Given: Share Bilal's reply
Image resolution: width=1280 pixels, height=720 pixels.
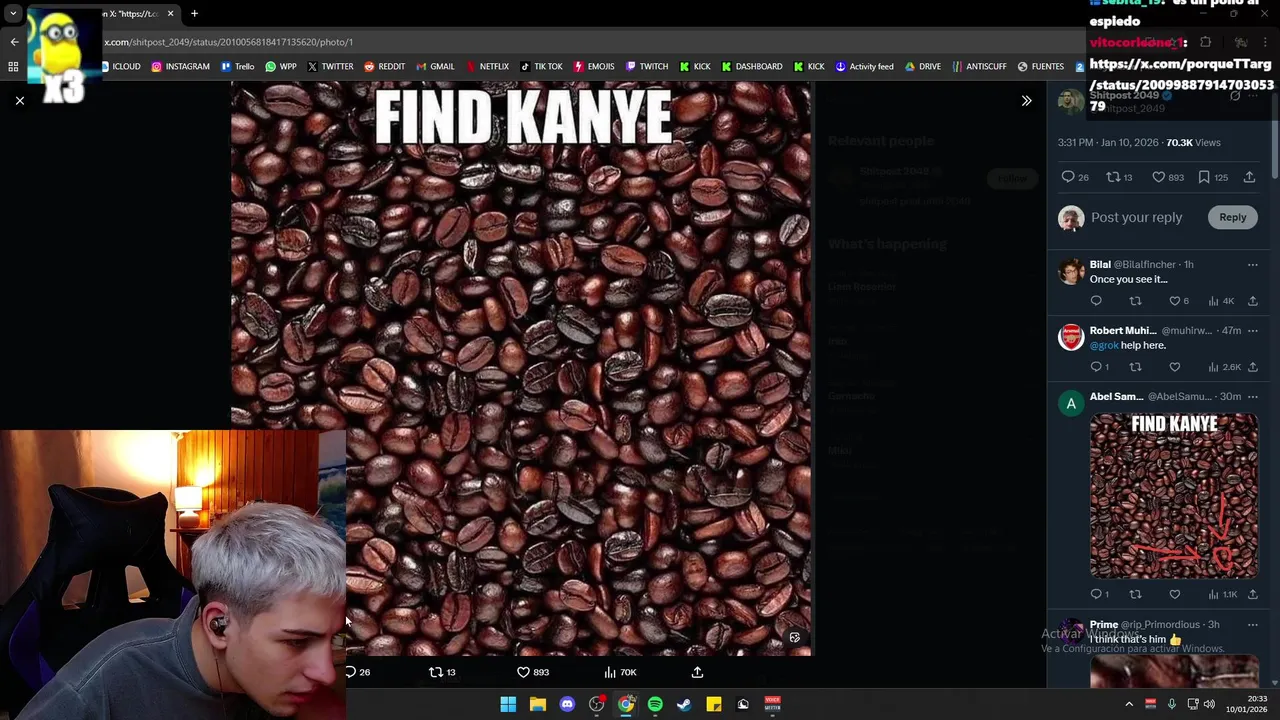Looking at the screenshot, I should 1252,301.
